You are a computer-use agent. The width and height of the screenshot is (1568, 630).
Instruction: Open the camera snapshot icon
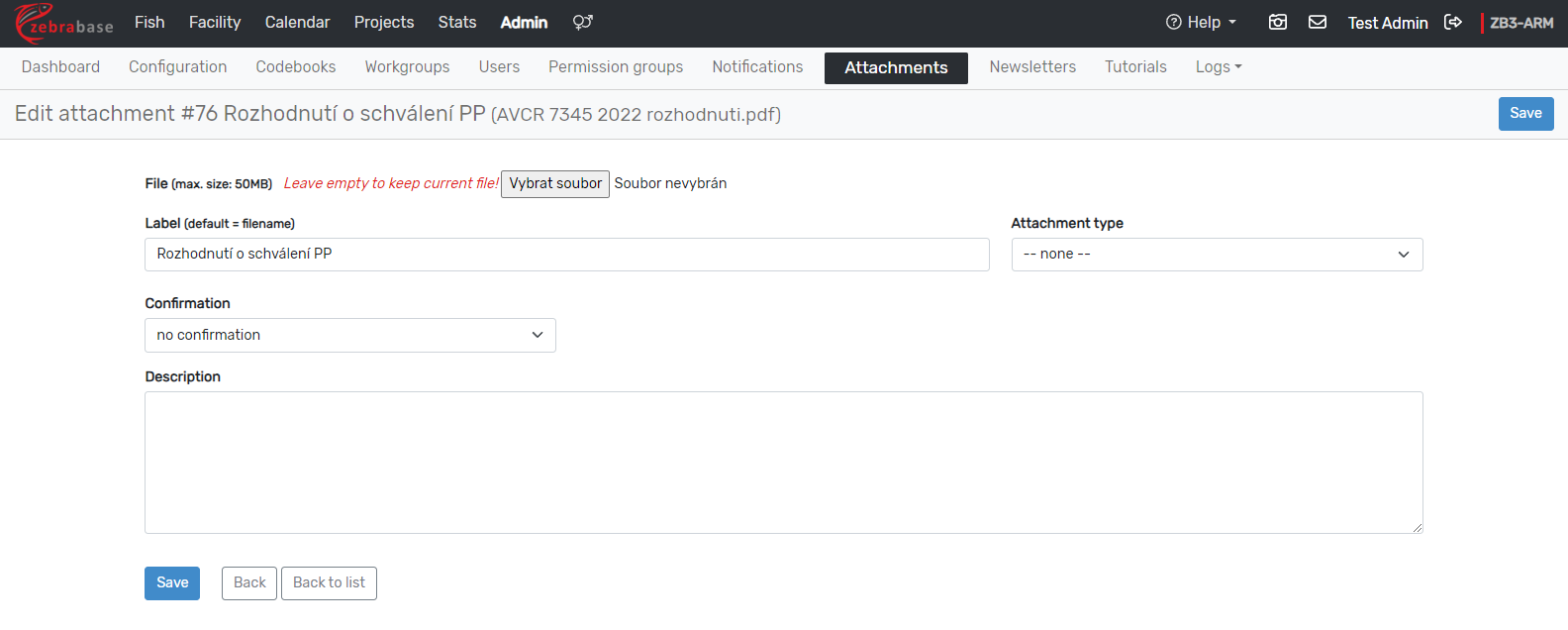[x=1278, y=22]
